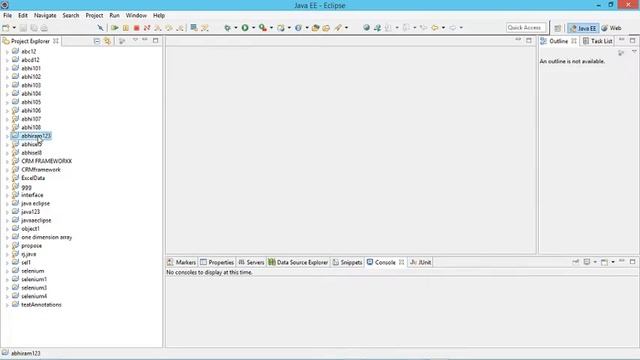This screenshot has height=360, width=640.
Task: Click the Display Selected Console icon
Action: 587,262
